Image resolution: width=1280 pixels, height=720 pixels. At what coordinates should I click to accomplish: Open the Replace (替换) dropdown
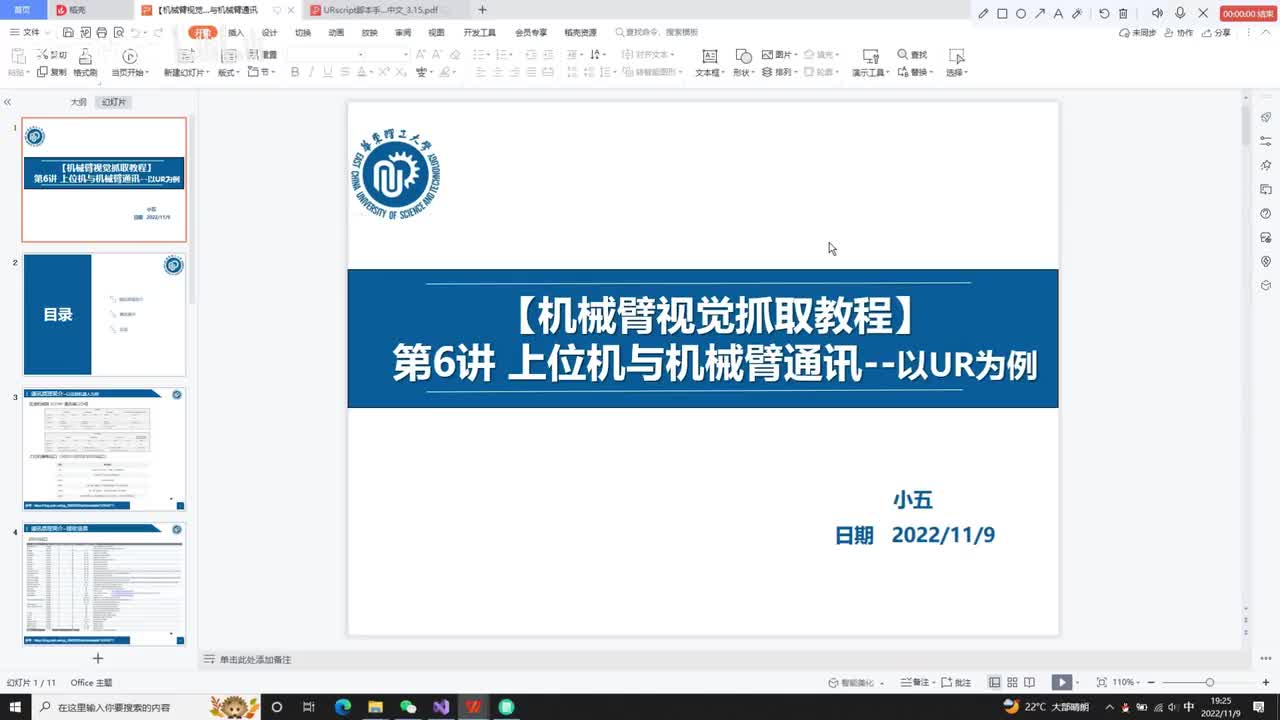(915, 72)
